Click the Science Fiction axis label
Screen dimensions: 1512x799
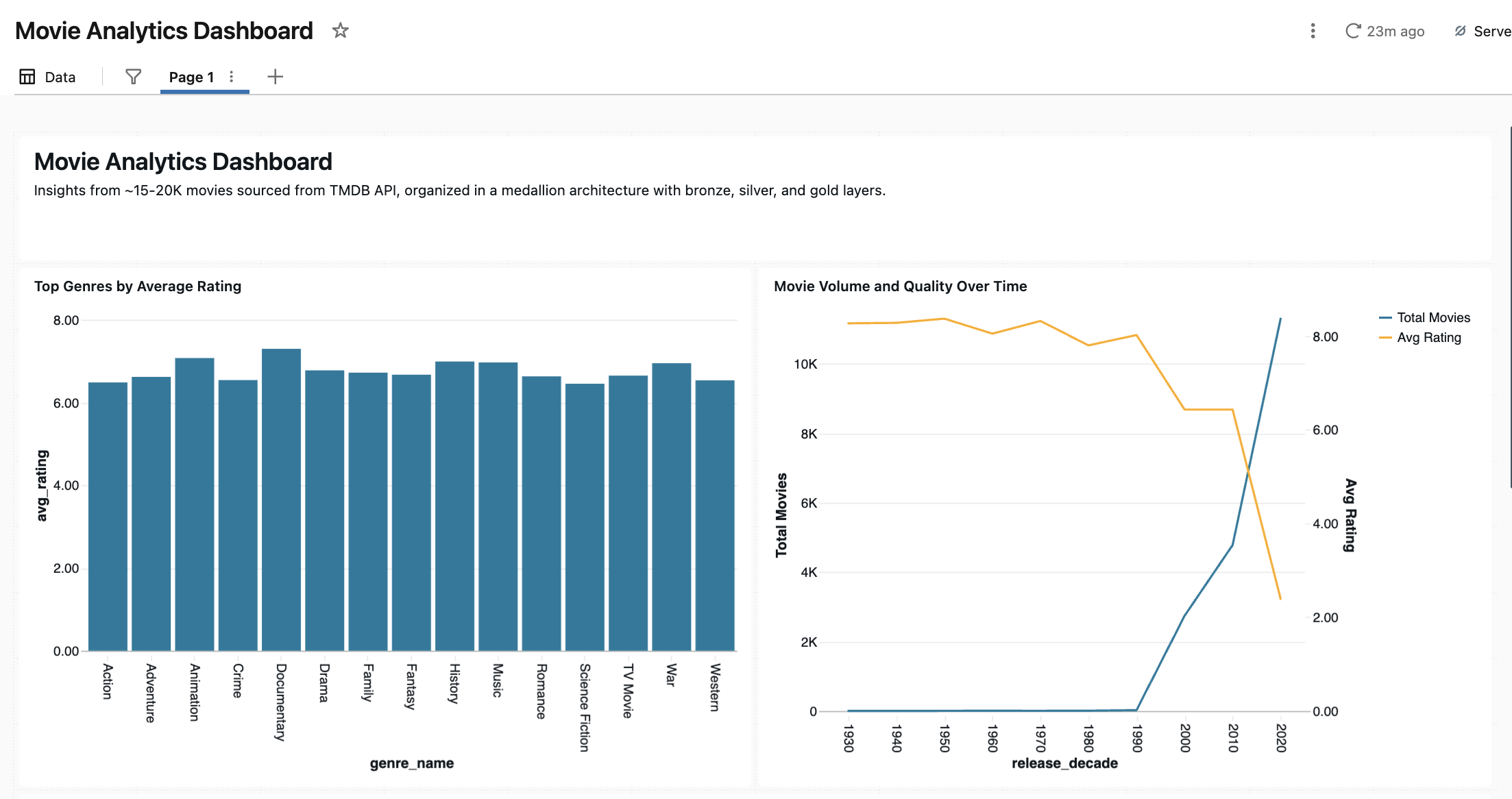tap(585, 707)
